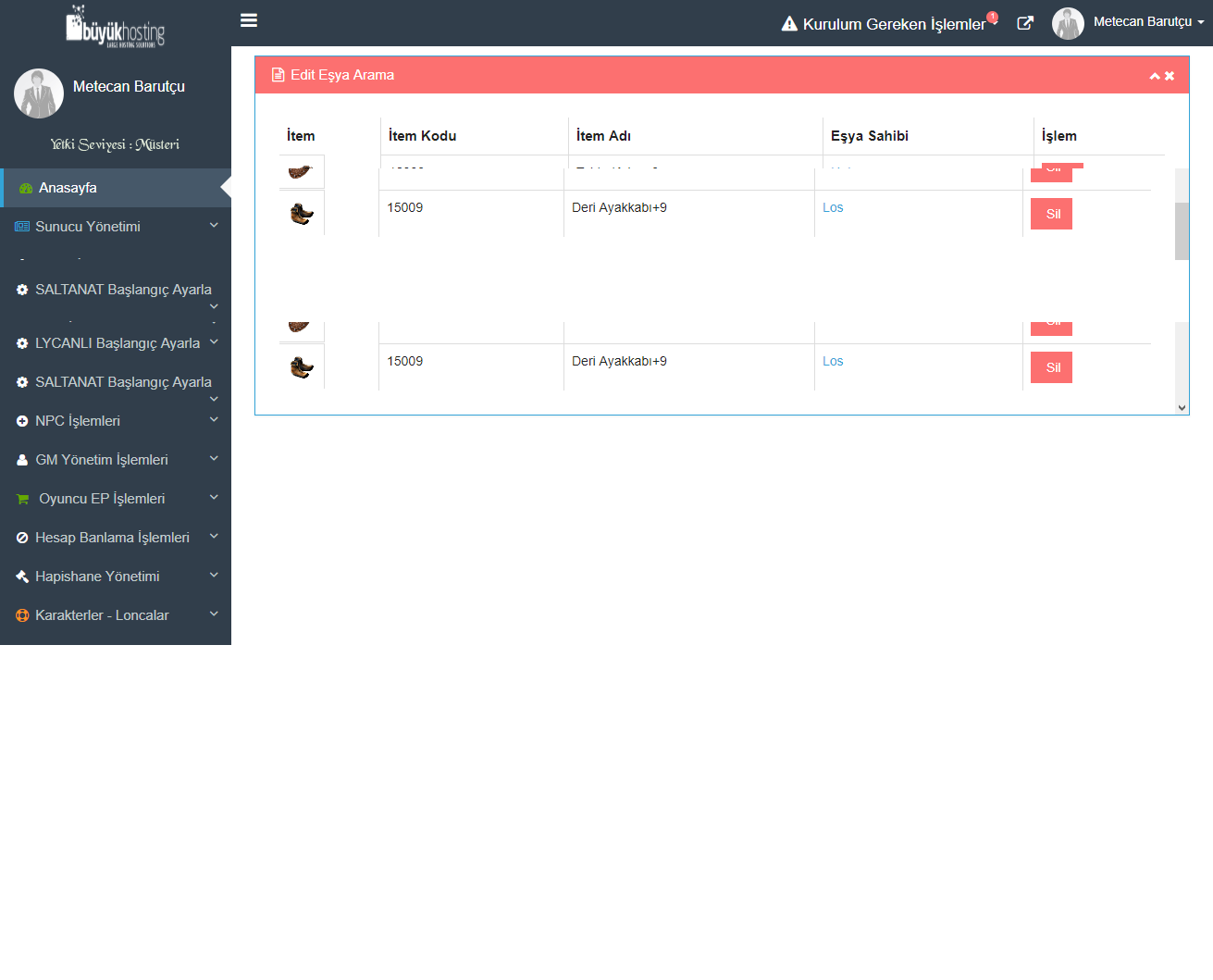Toggle the sidebar with the hamburger icon

pyautogui.click(x=249, y=20)
